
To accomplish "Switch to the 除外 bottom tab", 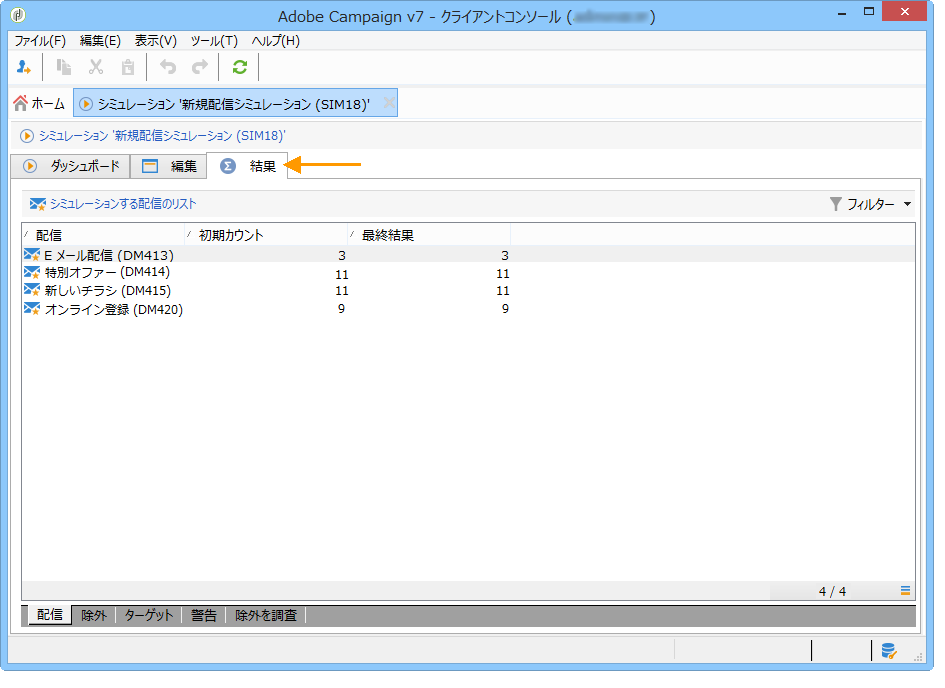I will pyautogui.click(x=93, y=616).
